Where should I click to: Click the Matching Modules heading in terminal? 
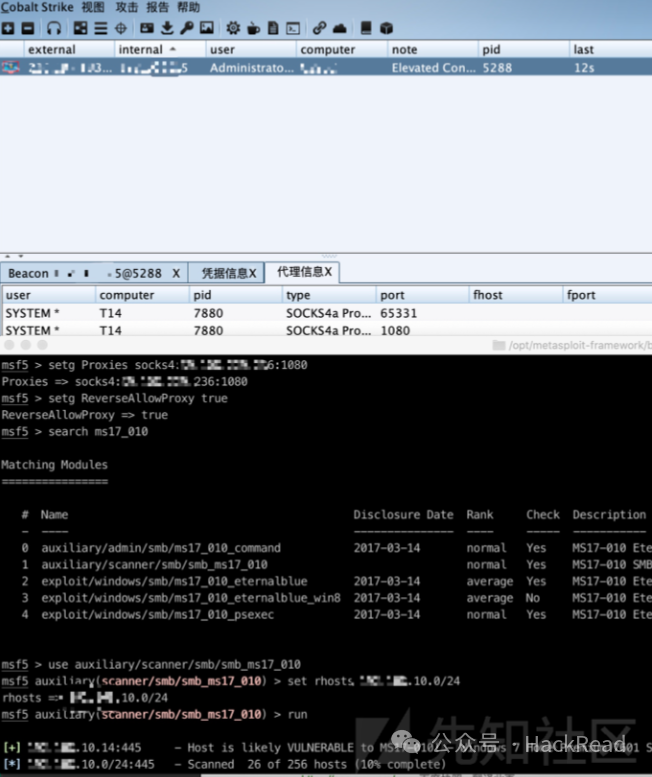(x=54, y=465)
